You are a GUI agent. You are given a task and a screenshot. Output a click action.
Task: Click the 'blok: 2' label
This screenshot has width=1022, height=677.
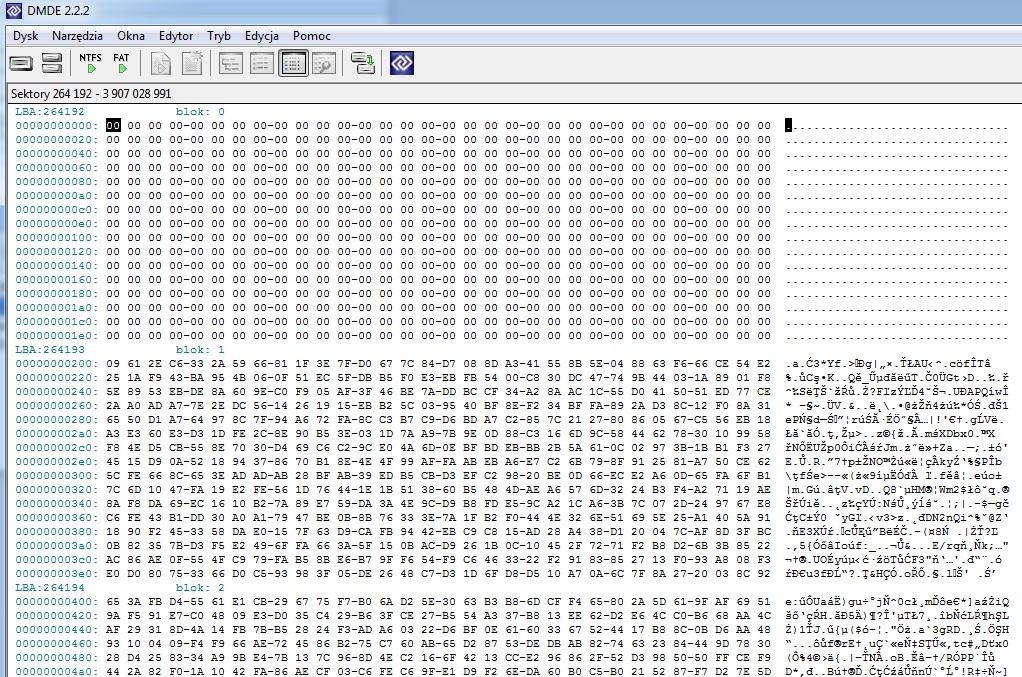click(200, 587)
